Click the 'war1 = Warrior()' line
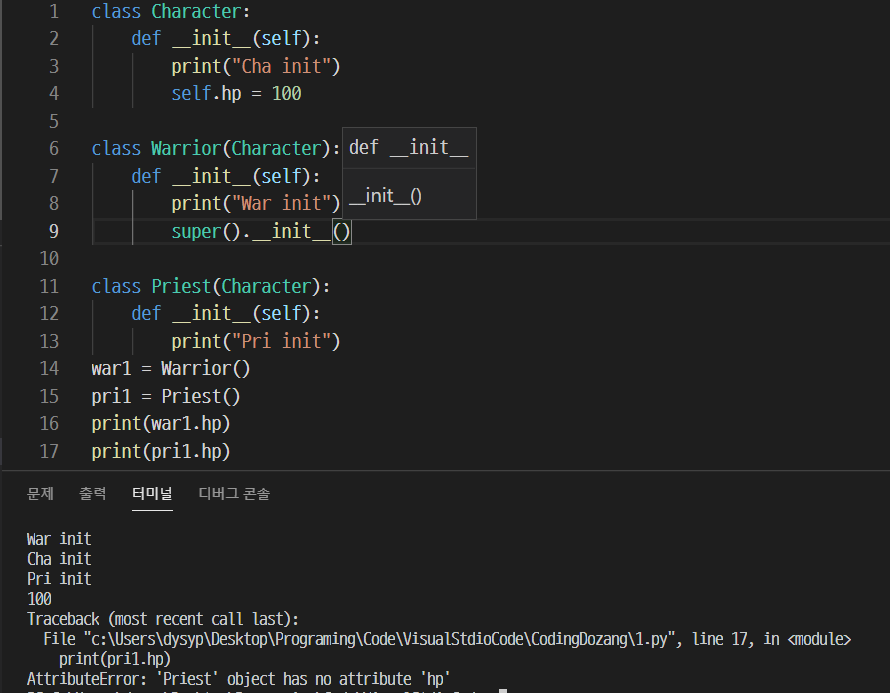Screen dimensions: 890x693 (x=171, y=369)
